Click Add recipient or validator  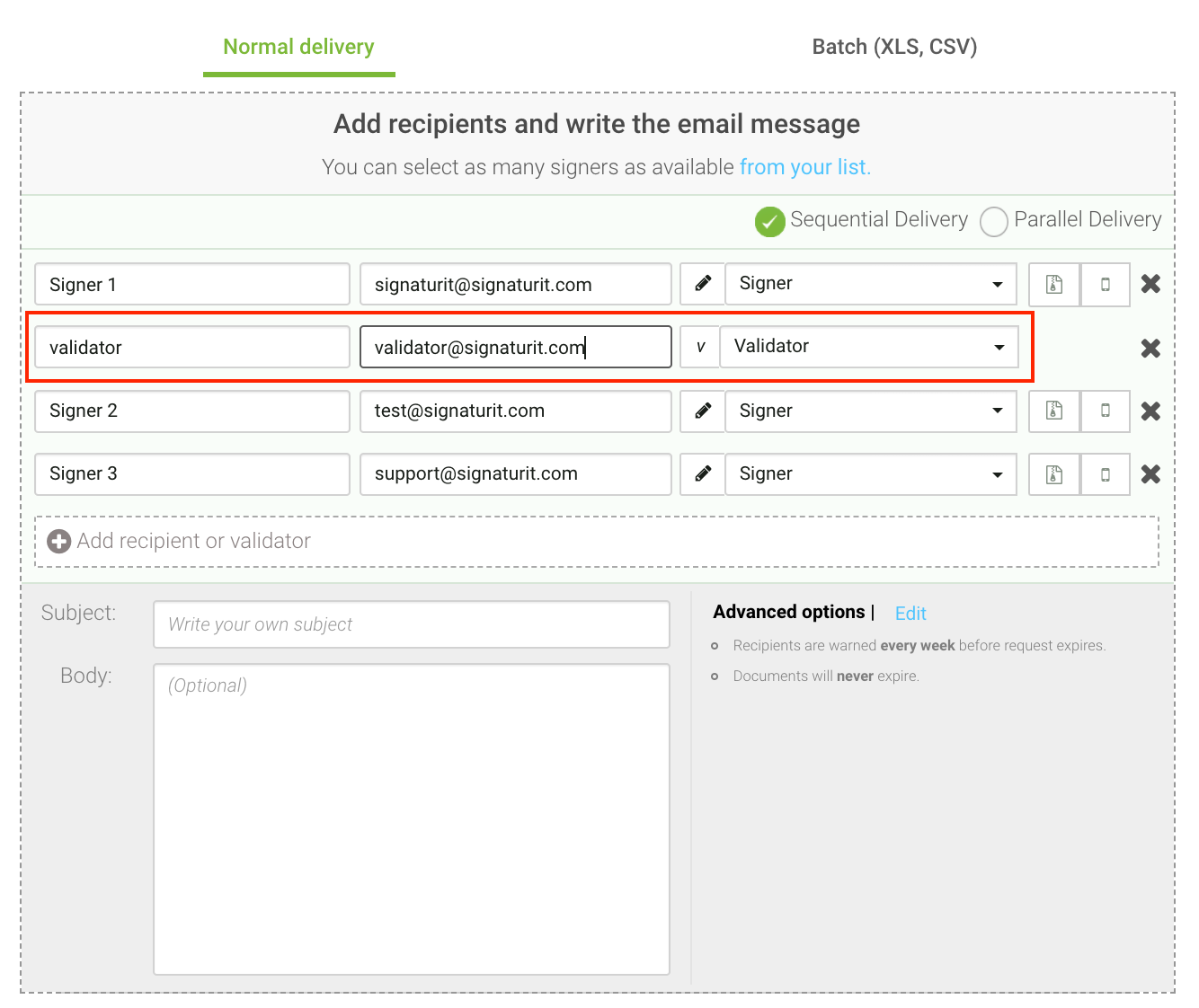[597, 541]
